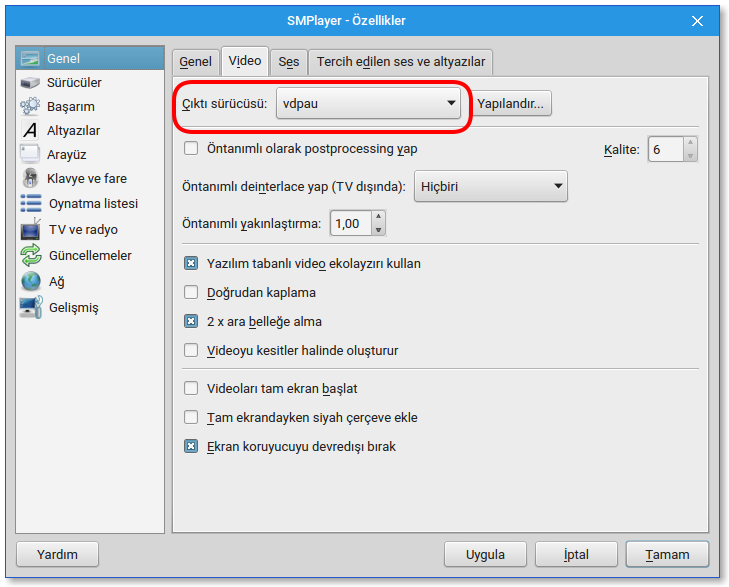Open Oynatma listesi list icon
This screenshot has height=587, width=729.
pos(31,204)
